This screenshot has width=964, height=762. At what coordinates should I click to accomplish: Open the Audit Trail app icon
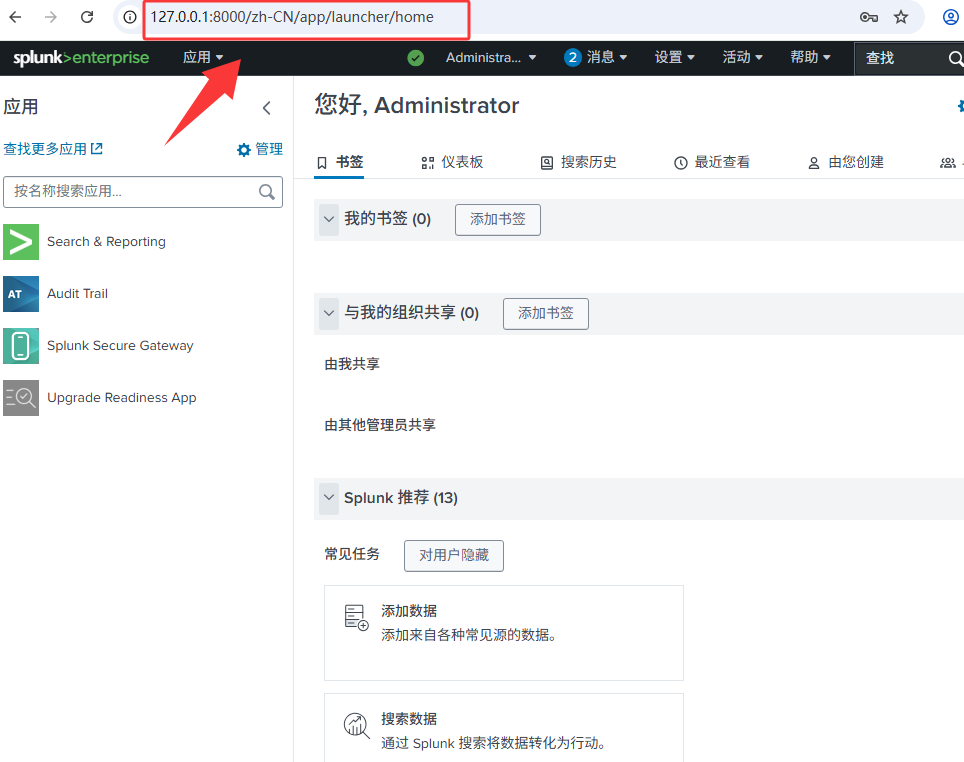[21, 294]
